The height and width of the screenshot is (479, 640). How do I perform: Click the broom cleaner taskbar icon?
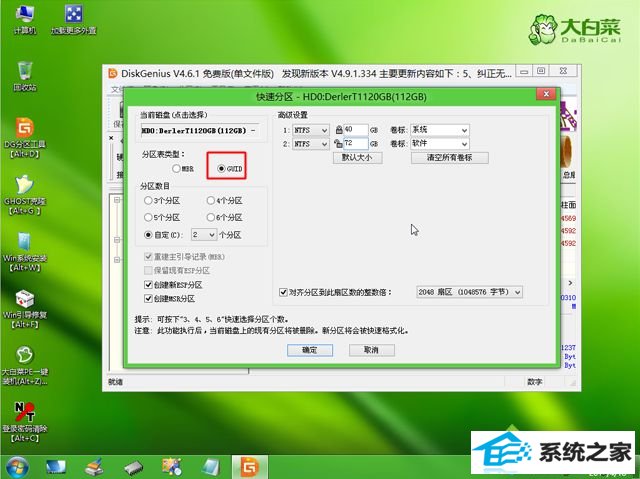click(95, 468)
